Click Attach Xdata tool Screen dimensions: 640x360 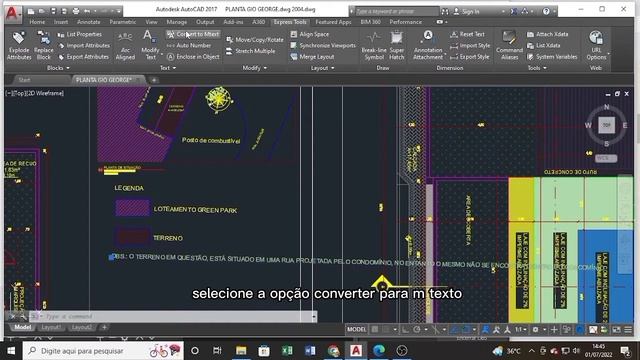[547, 34]
